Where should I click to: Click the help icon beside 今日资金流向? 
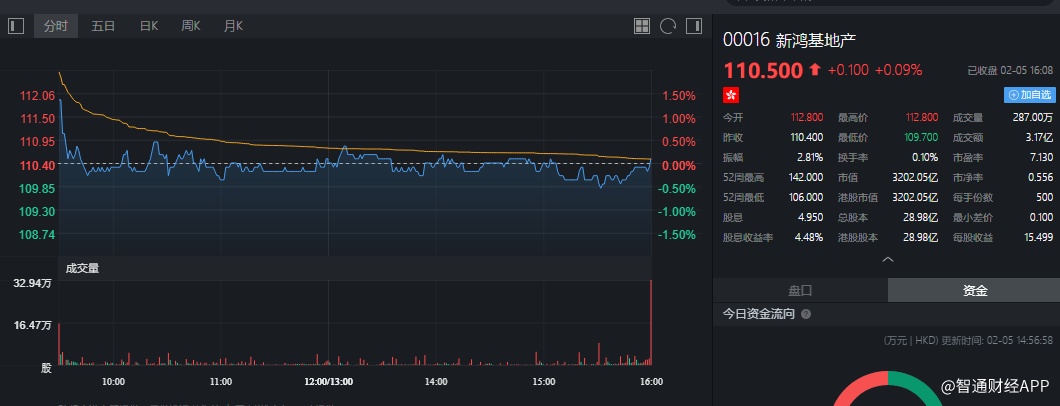pos(806,314)
